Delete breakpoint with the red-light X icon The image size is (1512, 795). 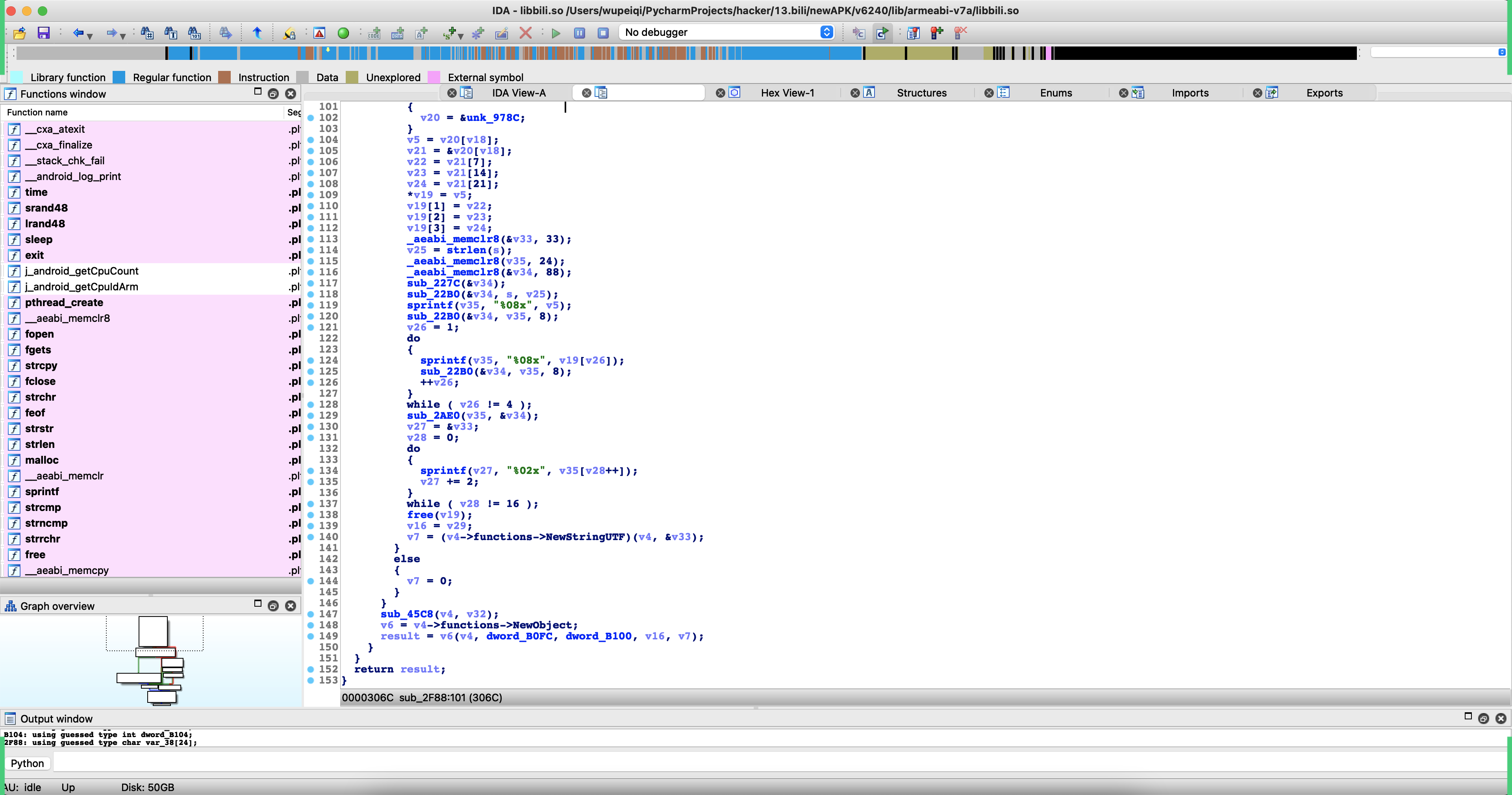point(960,33)
